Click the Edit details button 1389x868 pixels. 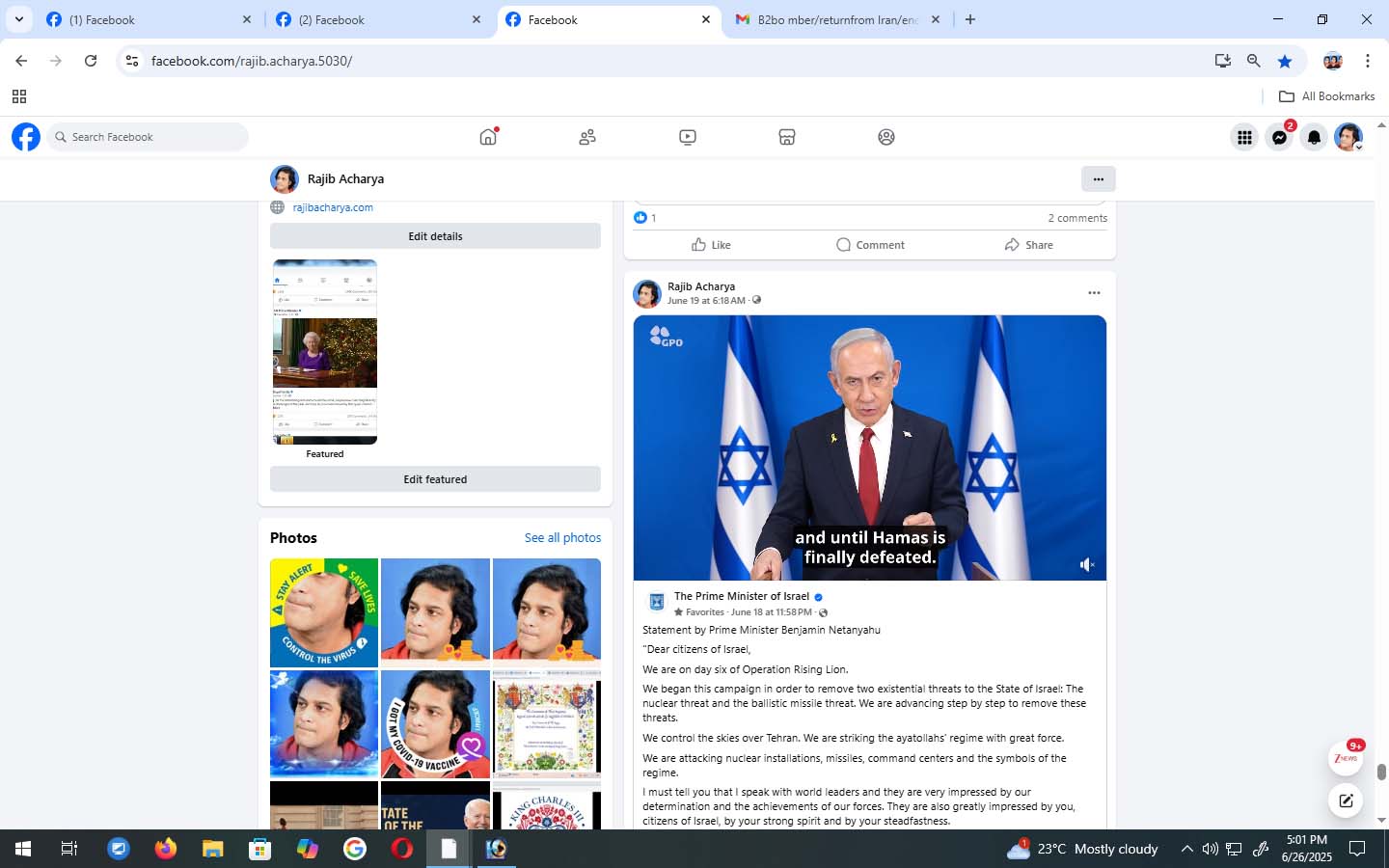(x=435, y=236)
